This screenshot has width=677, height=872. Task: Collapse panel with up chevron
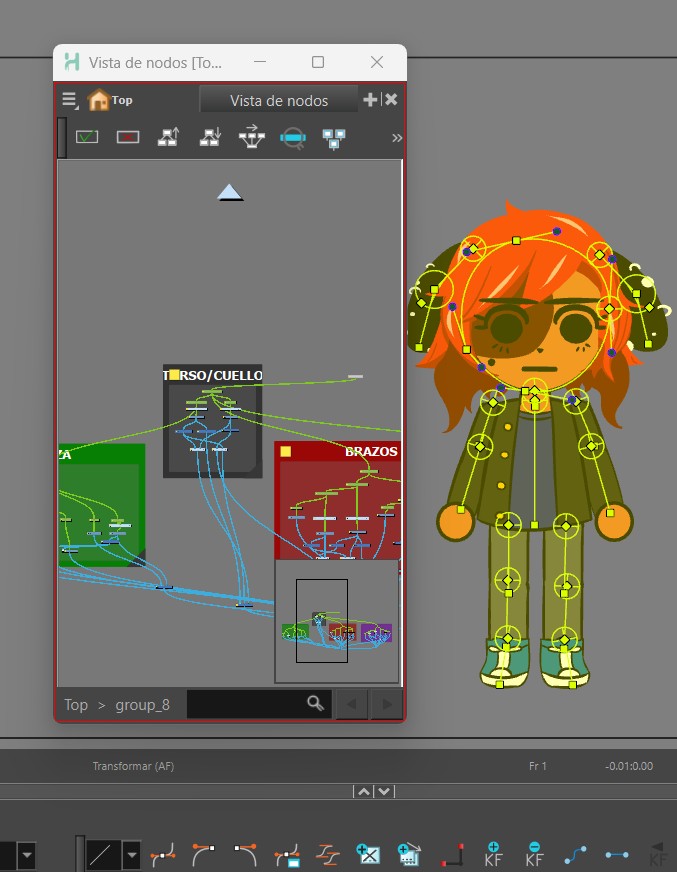pyautogui.click(x=363, y=791)
